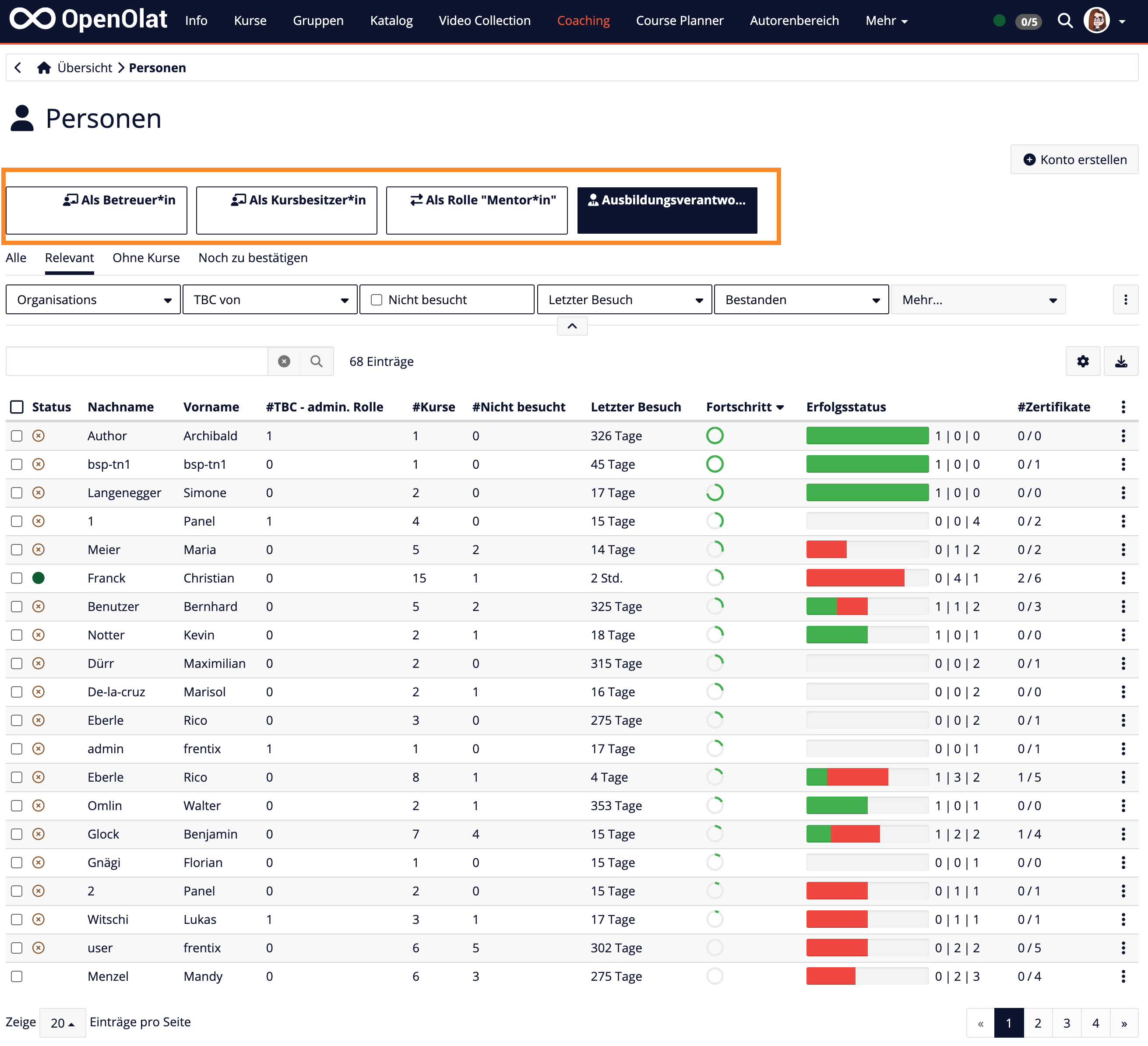Viewport: 1148px width, 1046px height.
Task: Open the row actions menu for Meier Maria
Action: point(1123,549)
